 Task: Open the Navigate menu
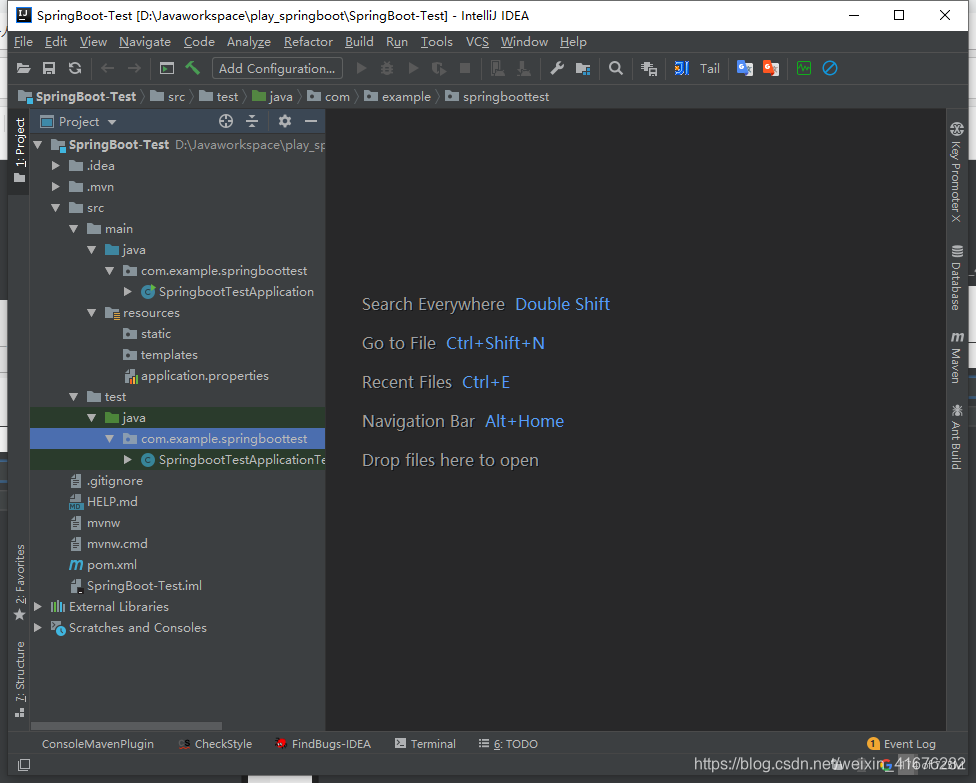[145, 42]
